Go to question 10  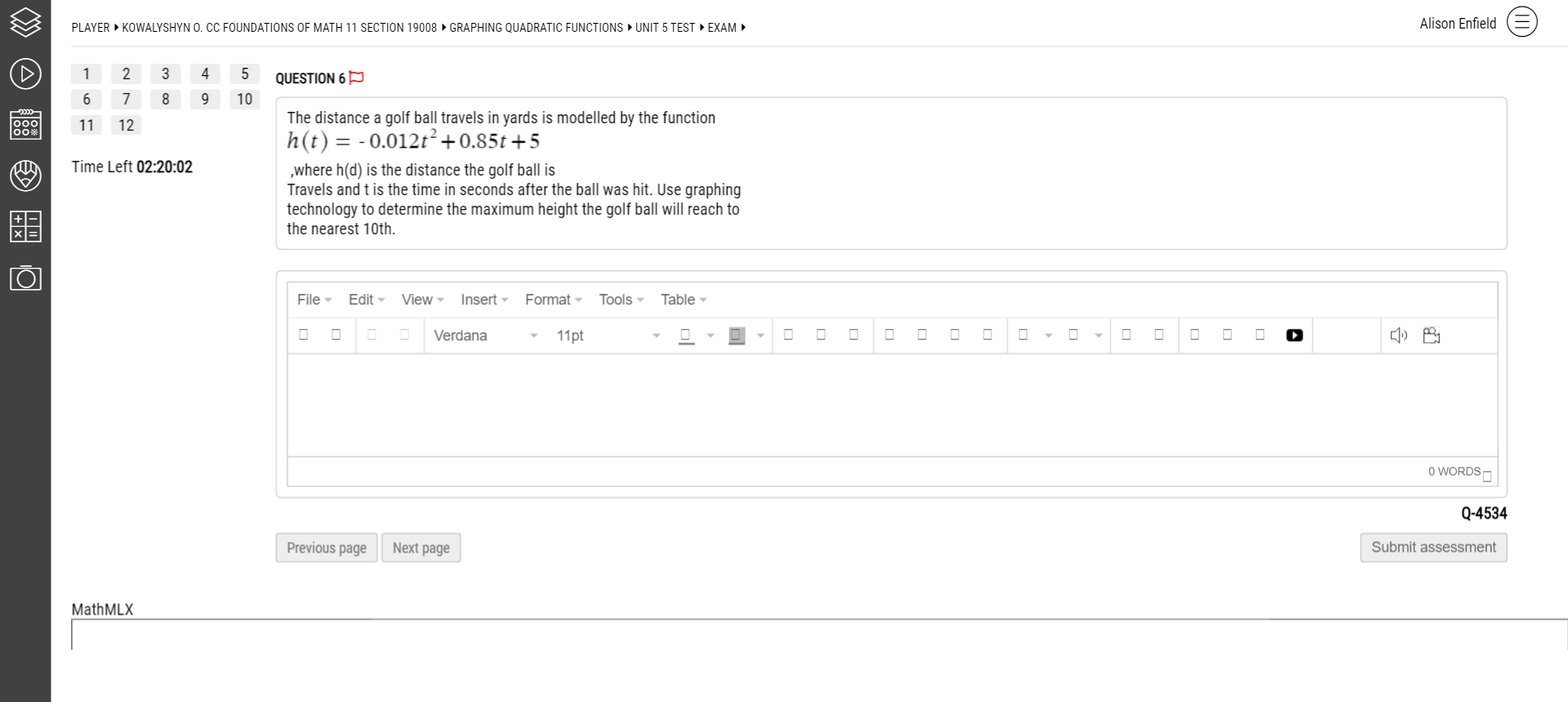[245, 99]
